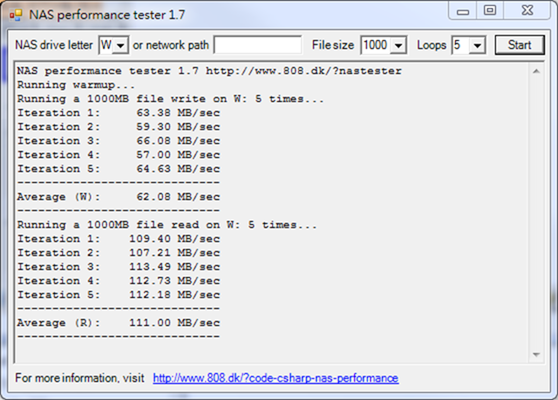Open the 808.dk csharp-nas-performance link
The width and height of the screenshot is (558, 400).
point(276,378)
